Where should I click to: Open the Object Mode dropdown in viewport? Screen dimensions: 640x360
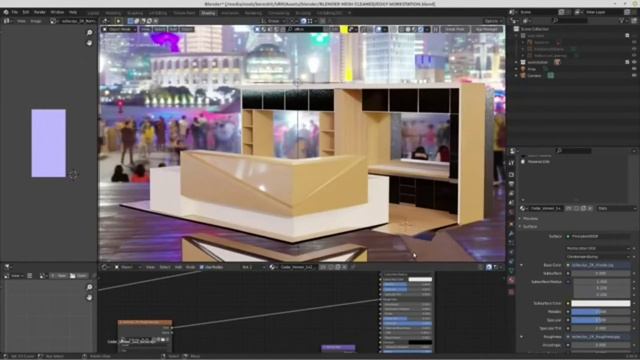pos(119,29)
